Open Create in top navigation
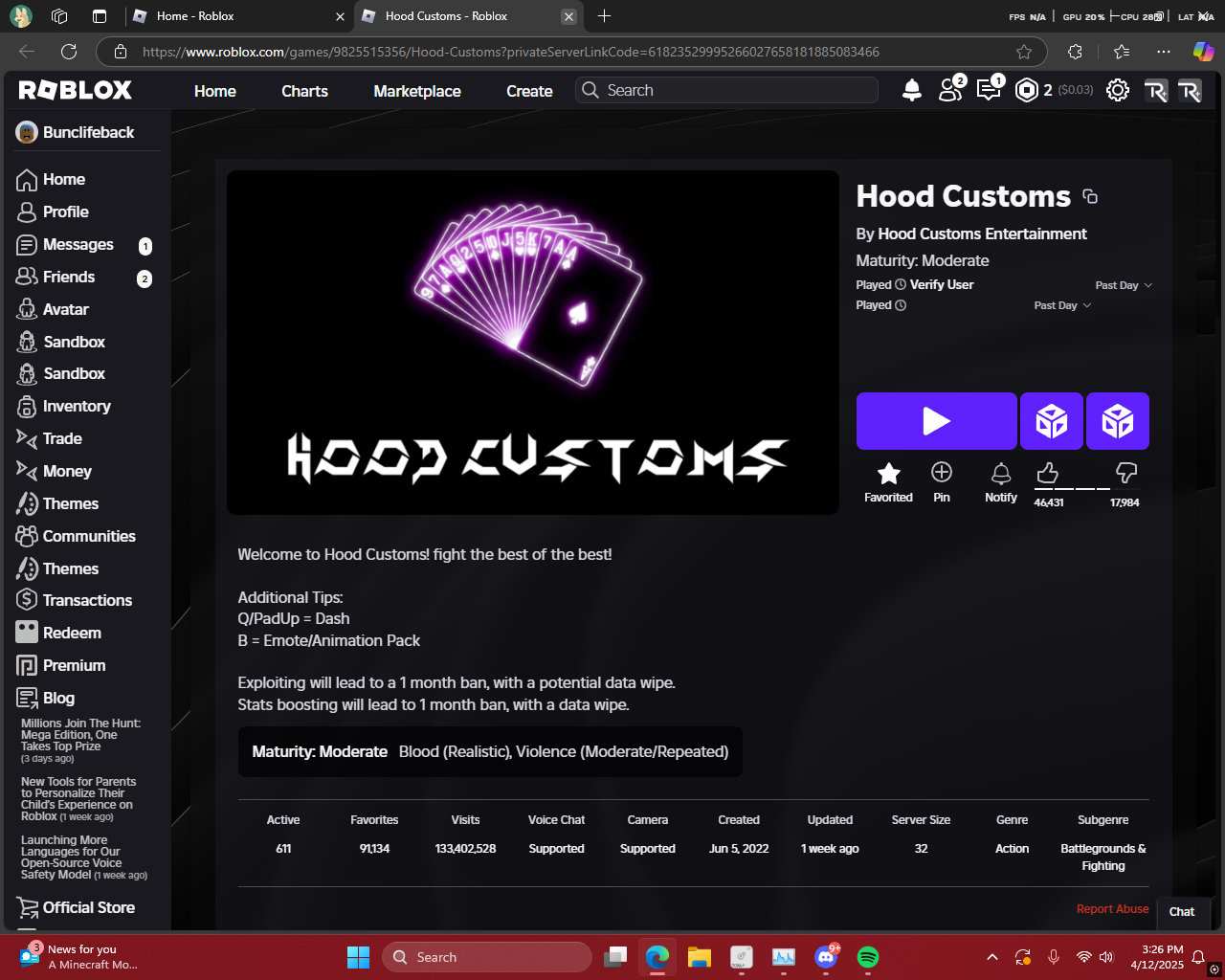The image size is (1225, 980). coord(529,91)
